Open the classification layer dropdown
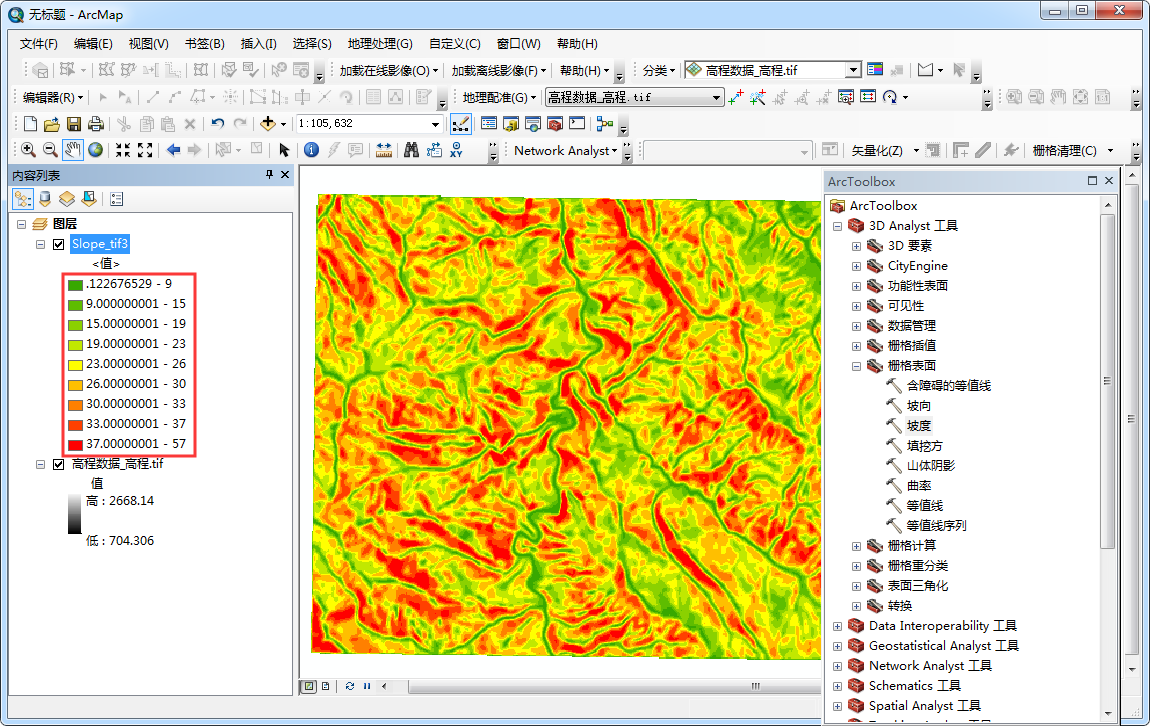The height and width of the screenshot is (726, 1150). [x=852, y=70]
